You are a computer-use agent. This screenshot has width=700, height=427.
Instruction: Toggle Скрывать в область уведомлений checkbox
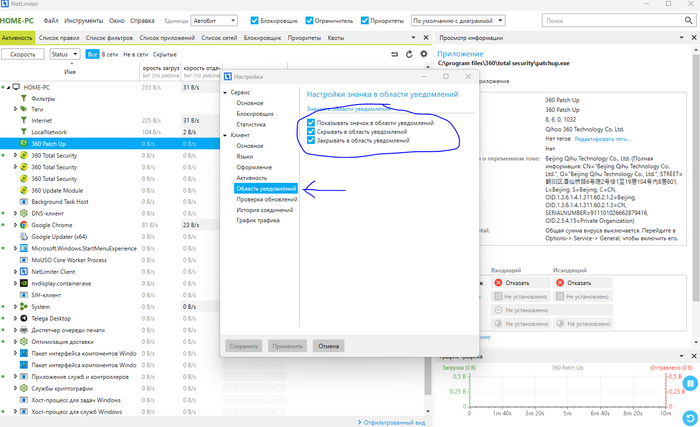[x=312, y=131]
